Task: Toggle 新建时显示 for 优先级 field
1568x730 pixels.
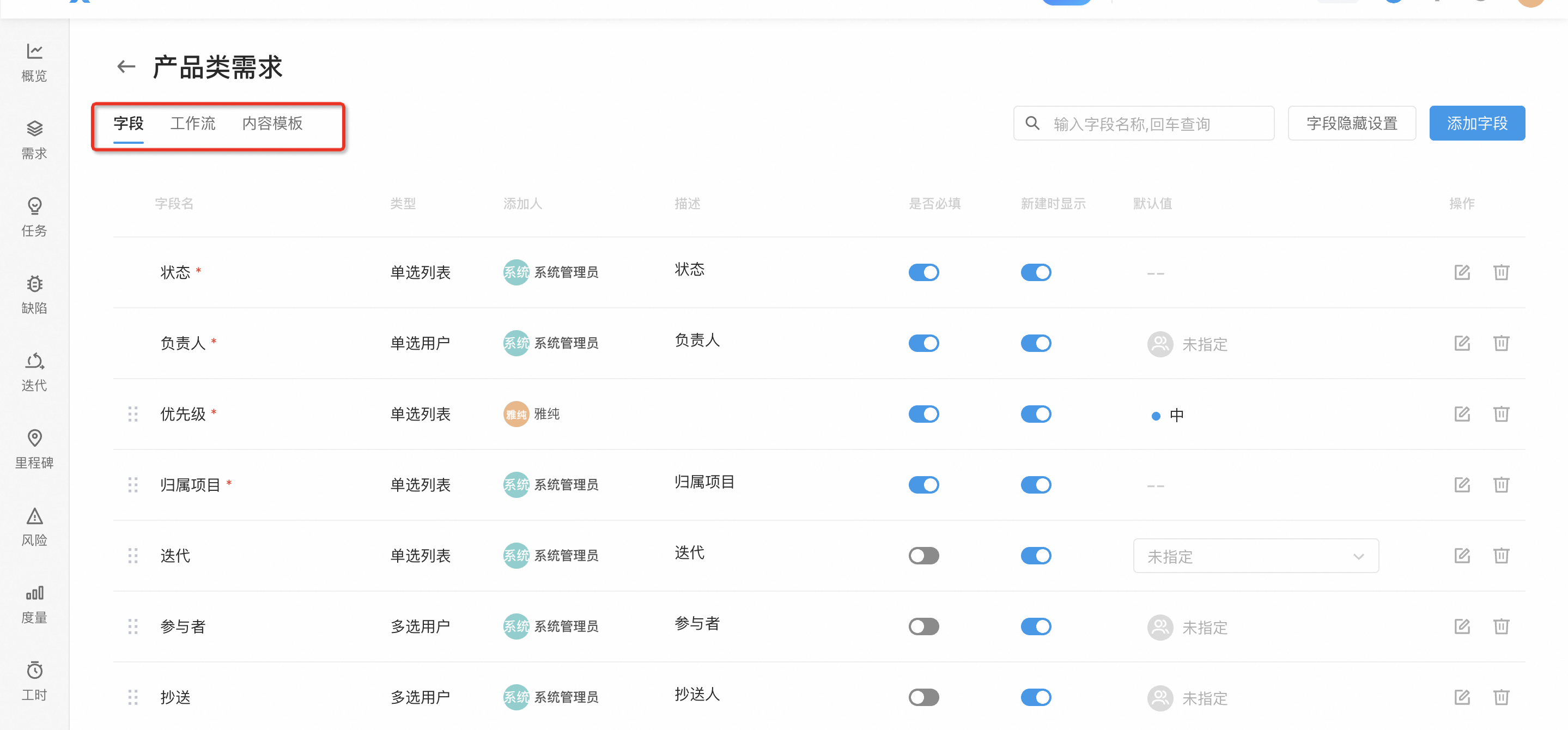Action: pyautogui.click(x=1035, y=414)
